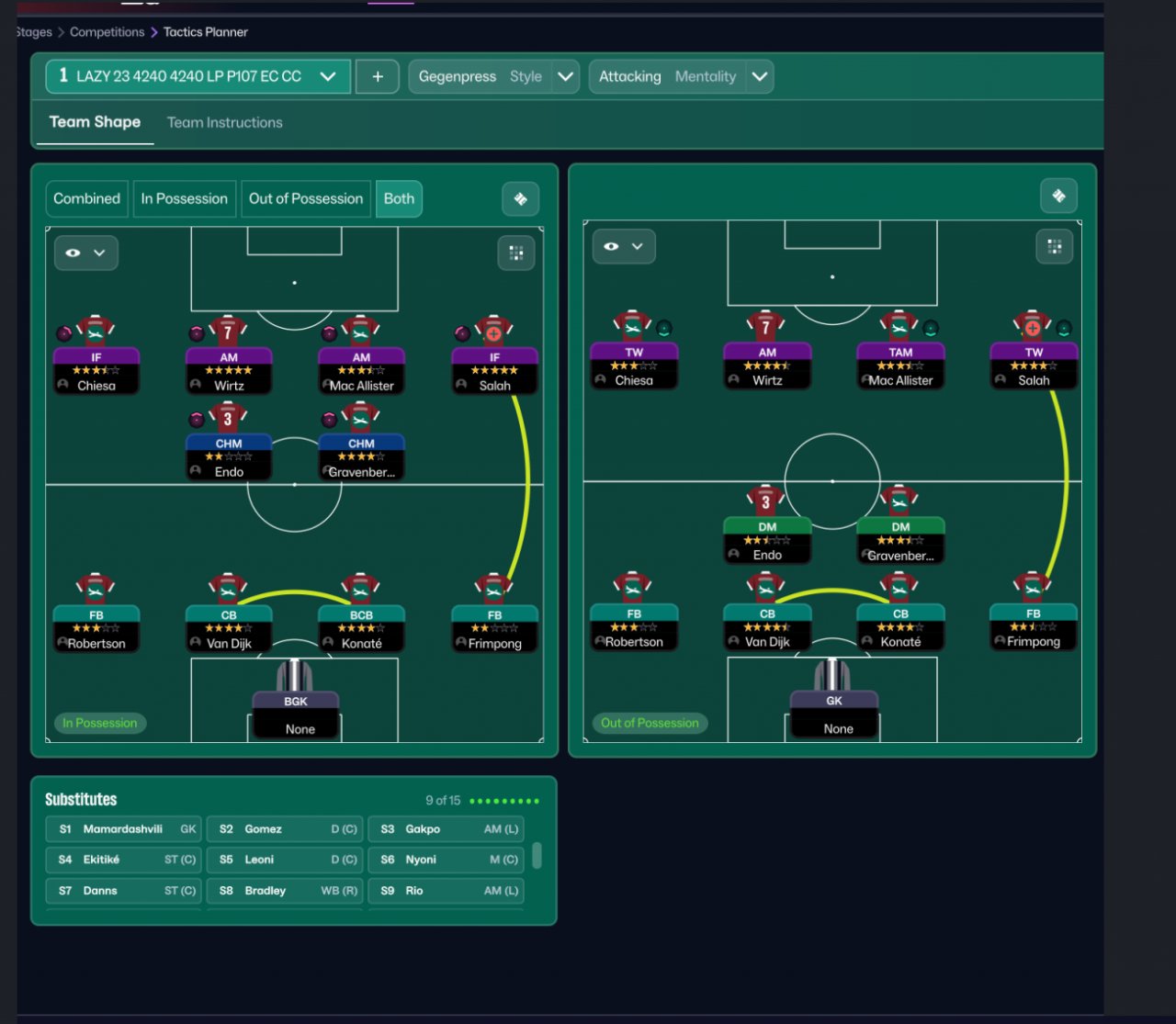1176x1024 pixels.
Task: Click the duty icon beside Salah's TW shirt
Action: click(1064, 328)
